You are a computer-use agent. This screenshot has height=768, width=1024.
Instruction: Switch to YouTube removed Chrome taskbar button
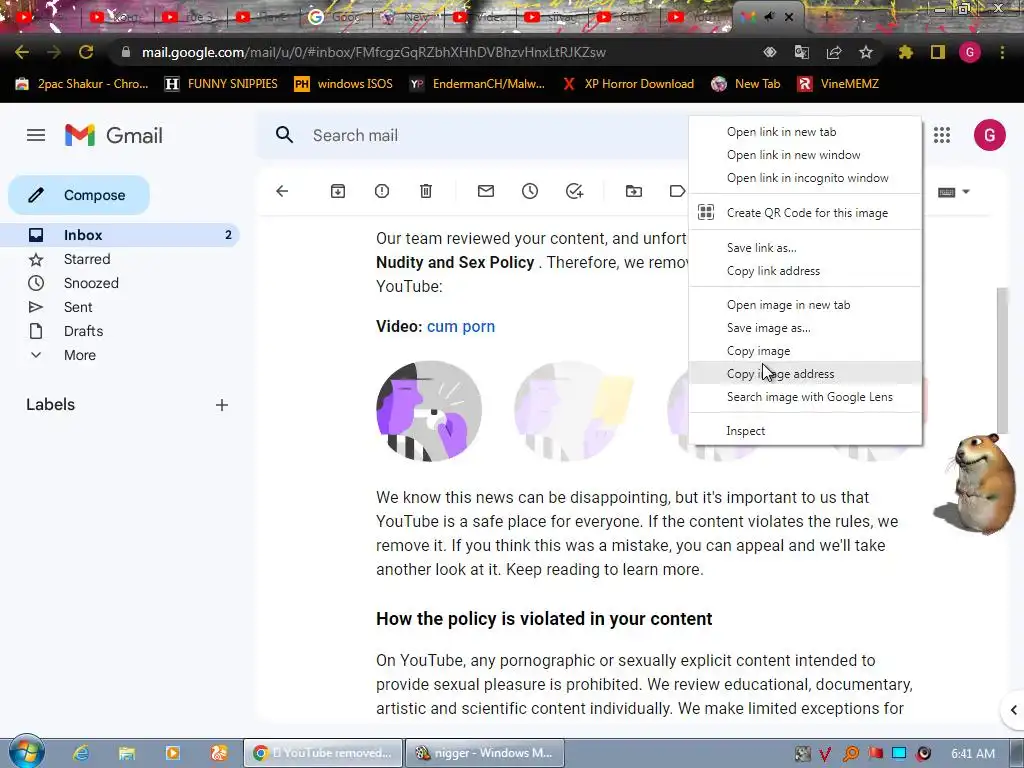(x=323, y=753)
